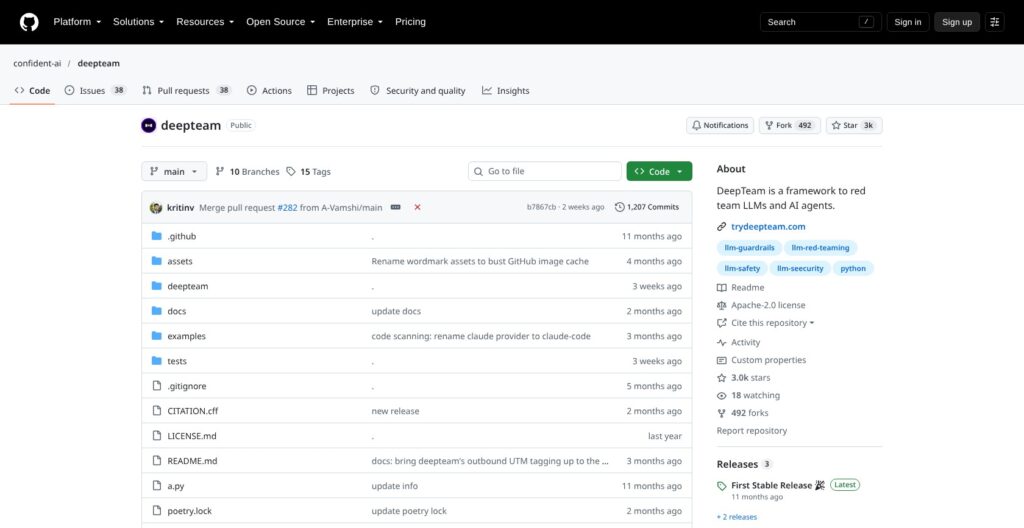Image resolution: width=1024 pixels, height=528 pixels.
Task: Open the Pricing menu item
Action: (x=410, y=22)
